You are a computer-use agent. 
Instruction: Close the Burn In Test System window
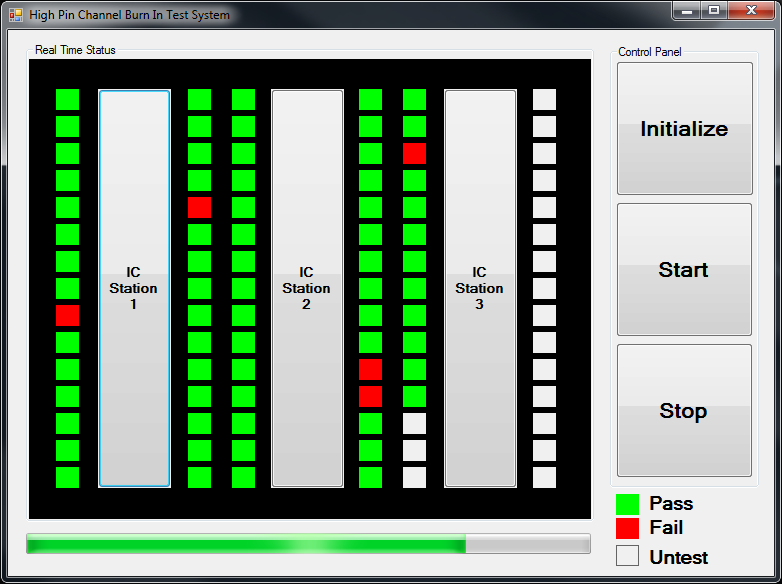click(752, 10)
